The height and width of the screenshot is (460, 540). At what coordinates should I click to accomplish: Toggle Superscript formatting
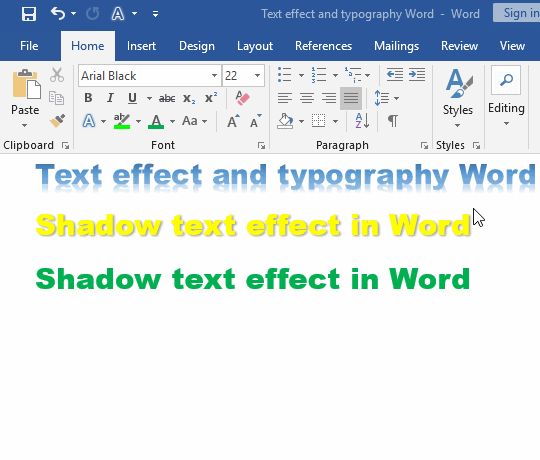pyautogui.click(x=211, y=98)
